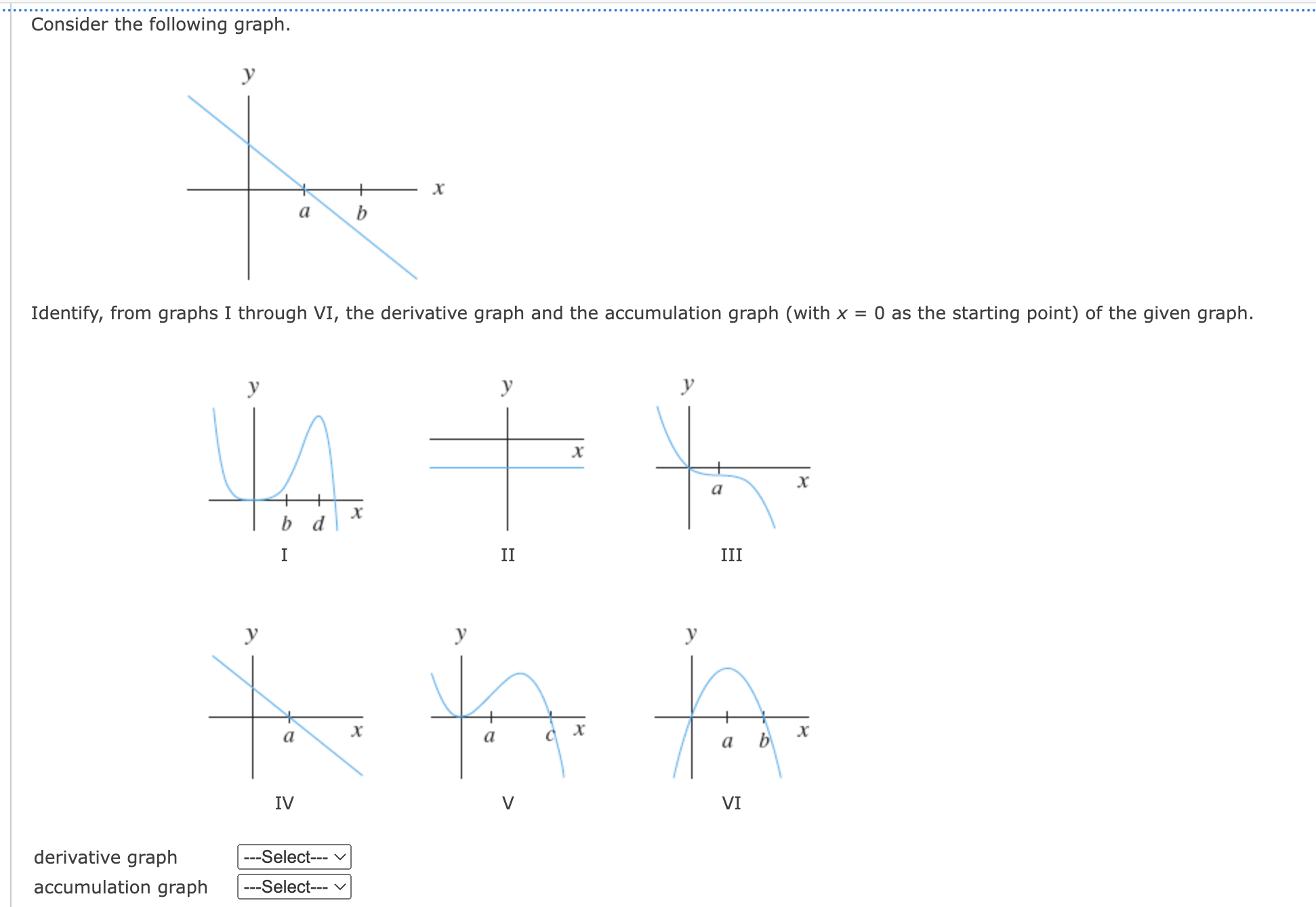1316x907 pixels.
Task: Click the Roman numeral V caption
Action: 508,803
